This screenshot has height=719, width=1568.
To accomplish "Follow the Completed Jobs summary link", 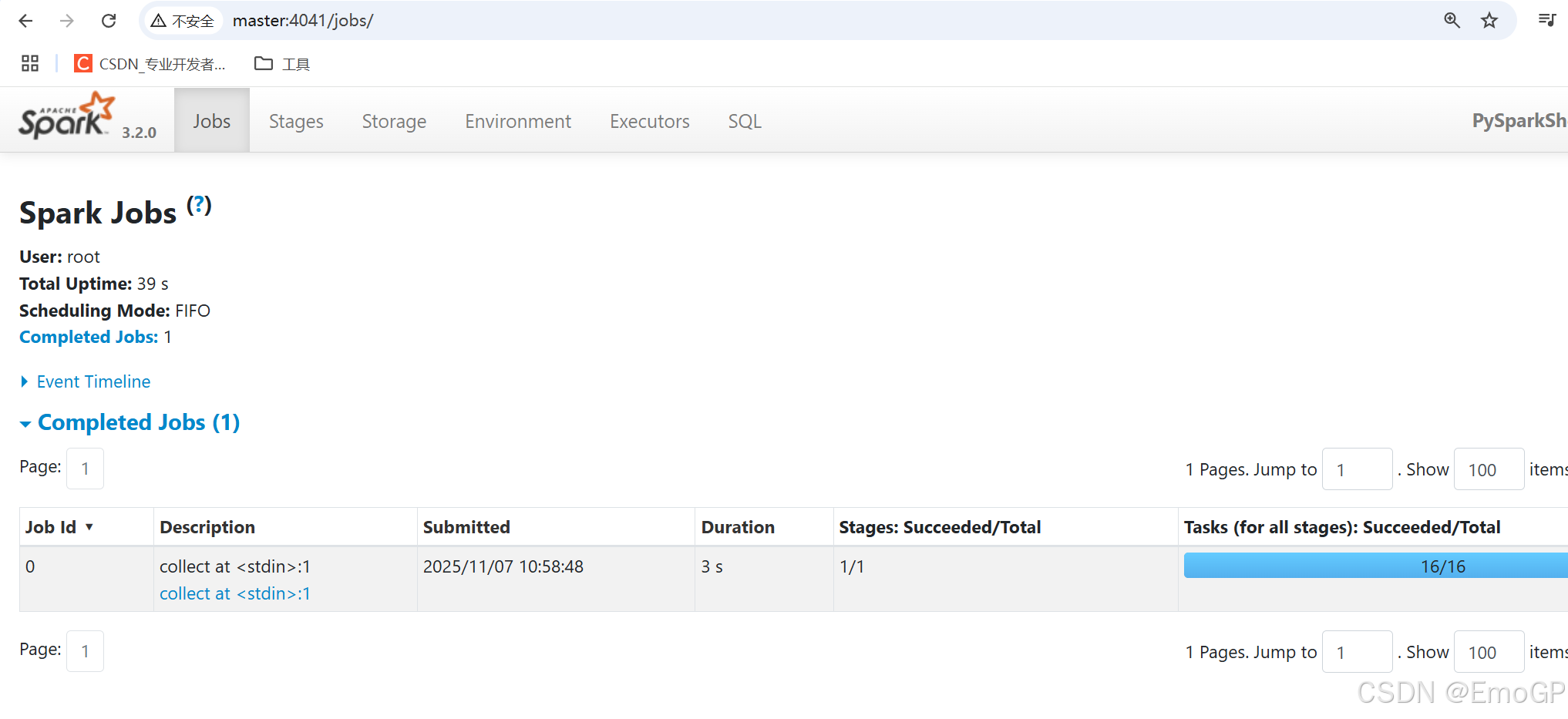I will pos(89,337).
